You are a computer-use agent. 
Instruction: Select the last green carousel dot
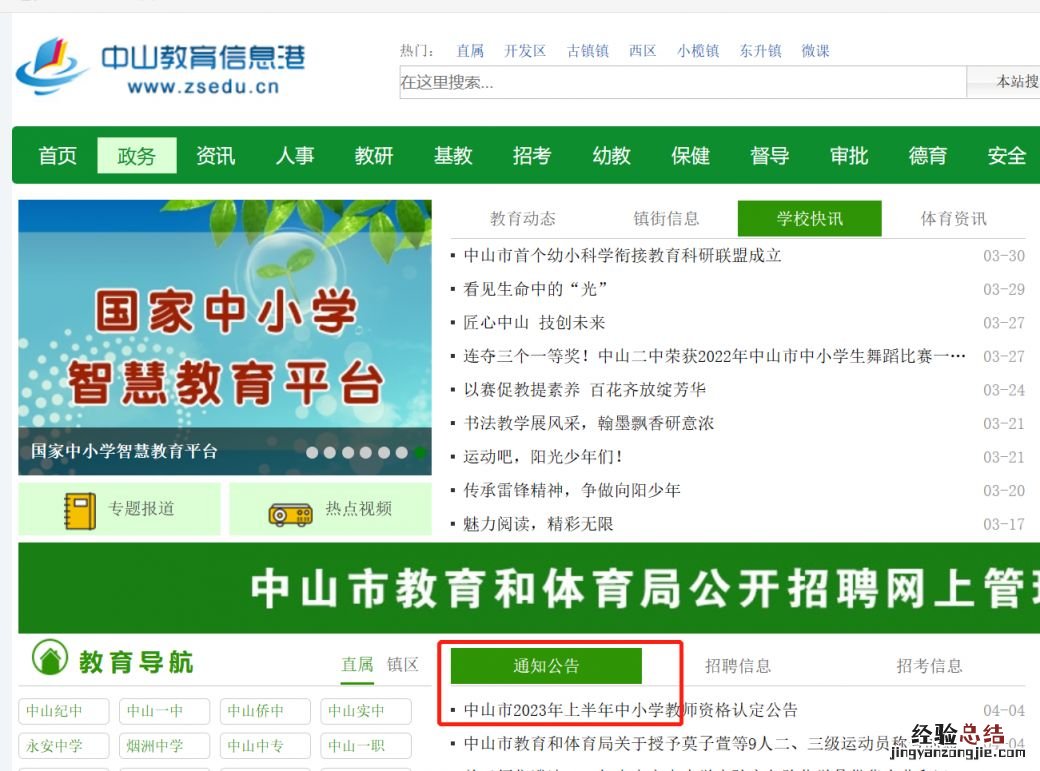point(419,453)
